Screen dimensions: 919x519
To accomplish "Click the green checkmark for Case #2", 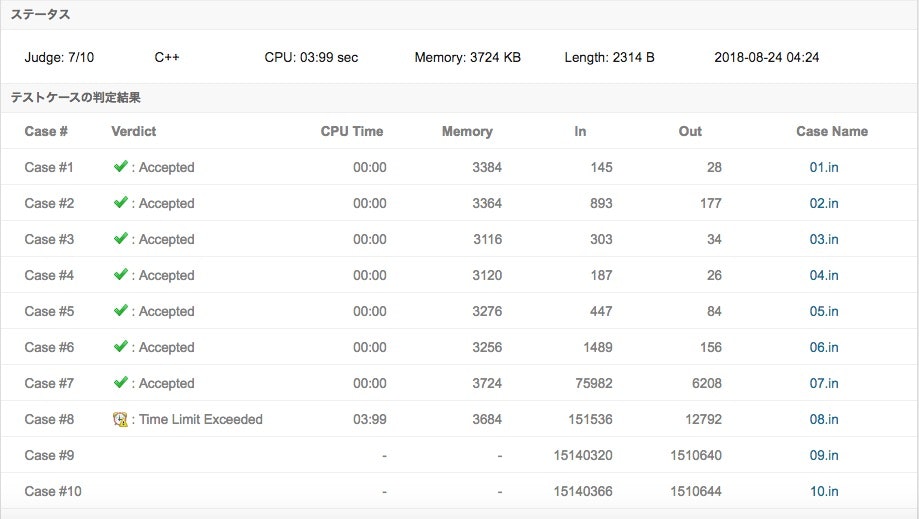I will click(x=120, y=202).
